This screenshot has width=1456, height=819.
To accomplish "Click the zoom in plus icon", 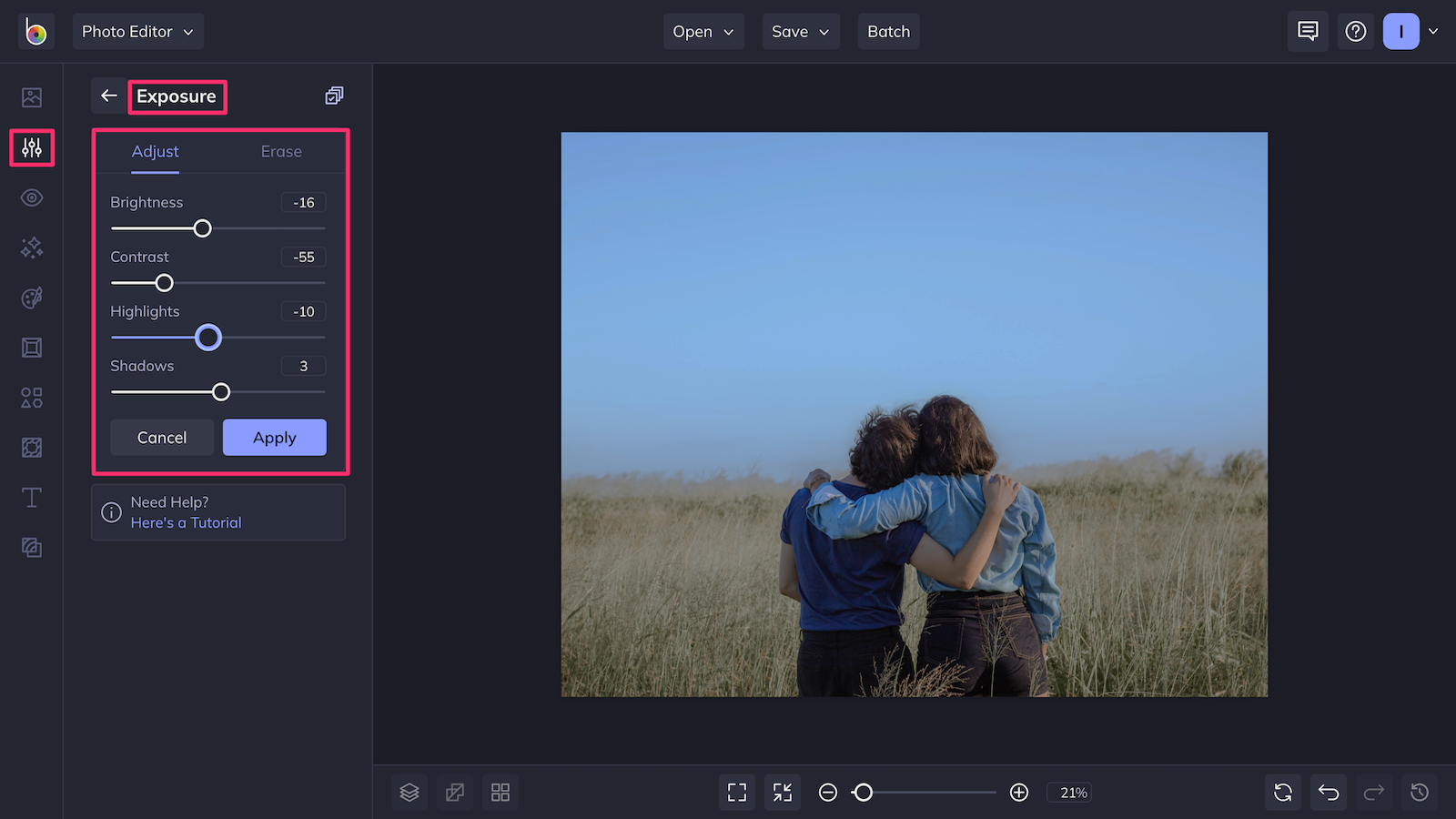I will point(1019,793).
